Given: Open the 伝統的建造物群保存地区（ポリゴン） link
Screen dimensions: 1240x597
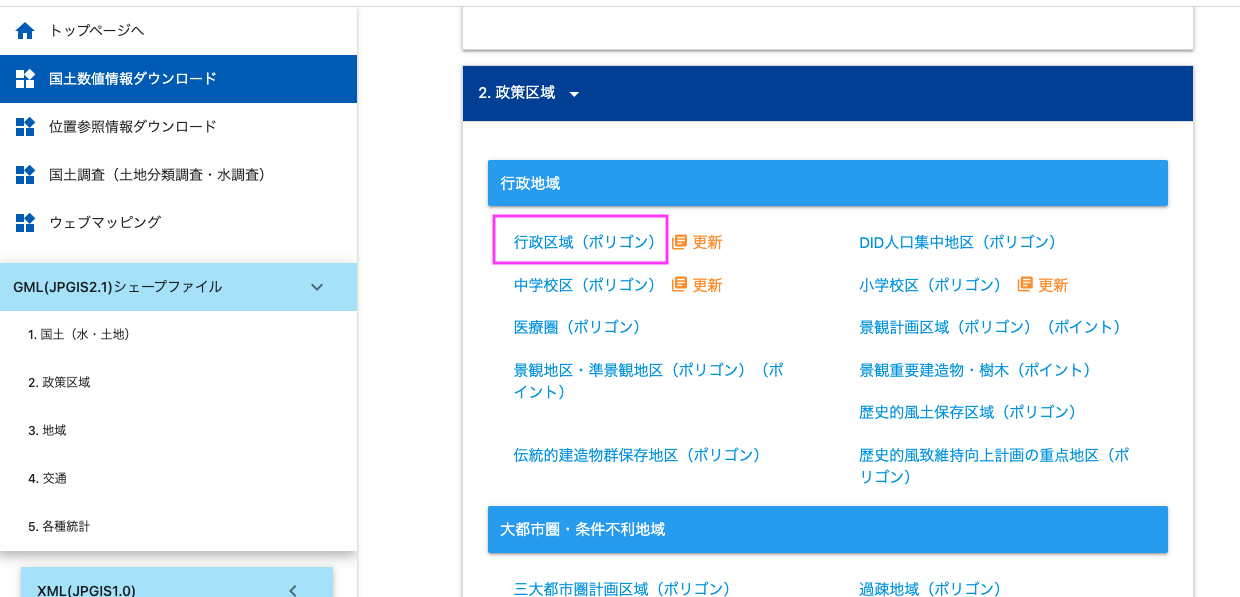Looking at the screenshot, I should pos(637,455).
